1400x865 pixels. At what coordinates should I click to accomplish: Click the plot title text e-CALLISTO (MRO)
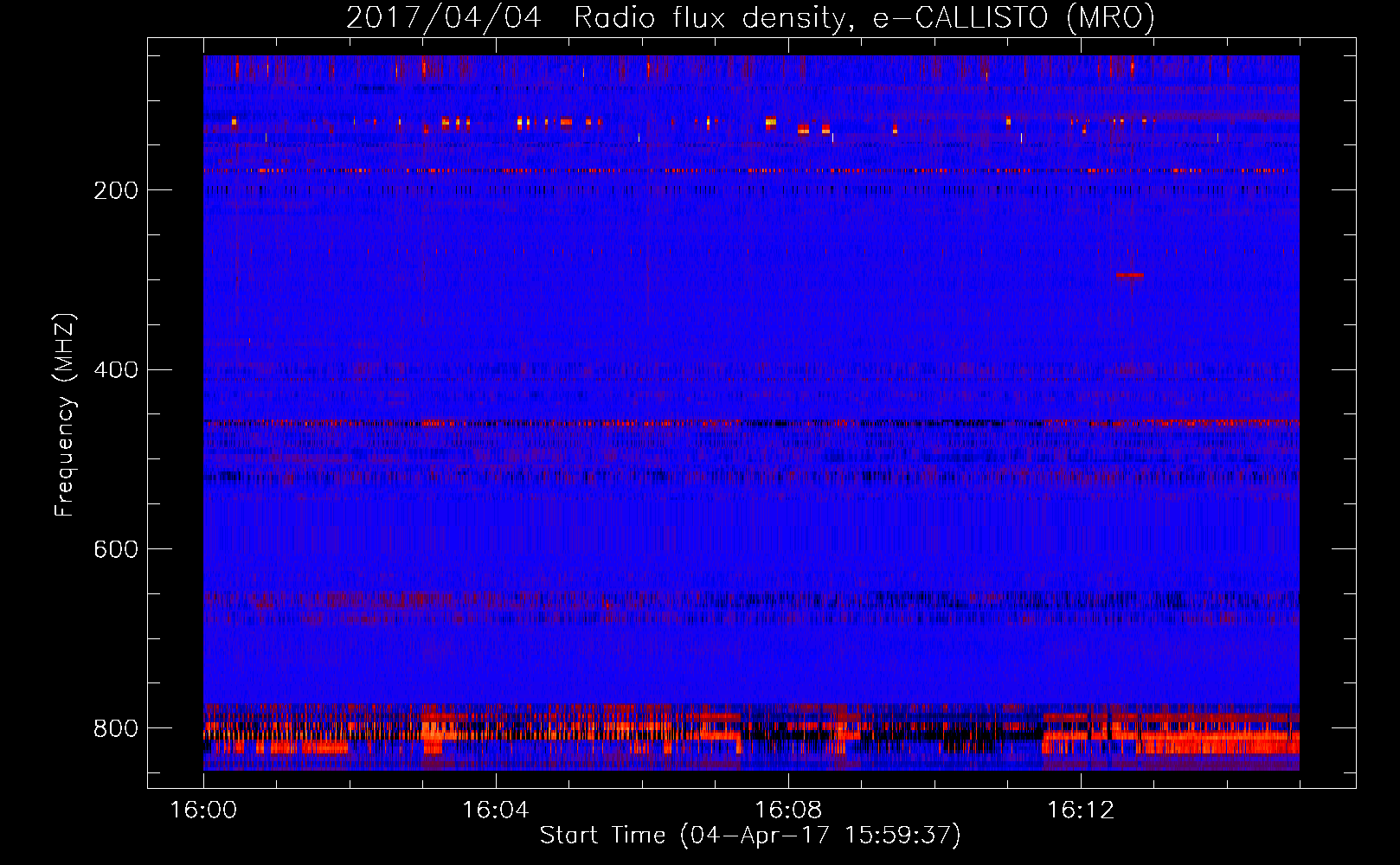(1013, 17)
